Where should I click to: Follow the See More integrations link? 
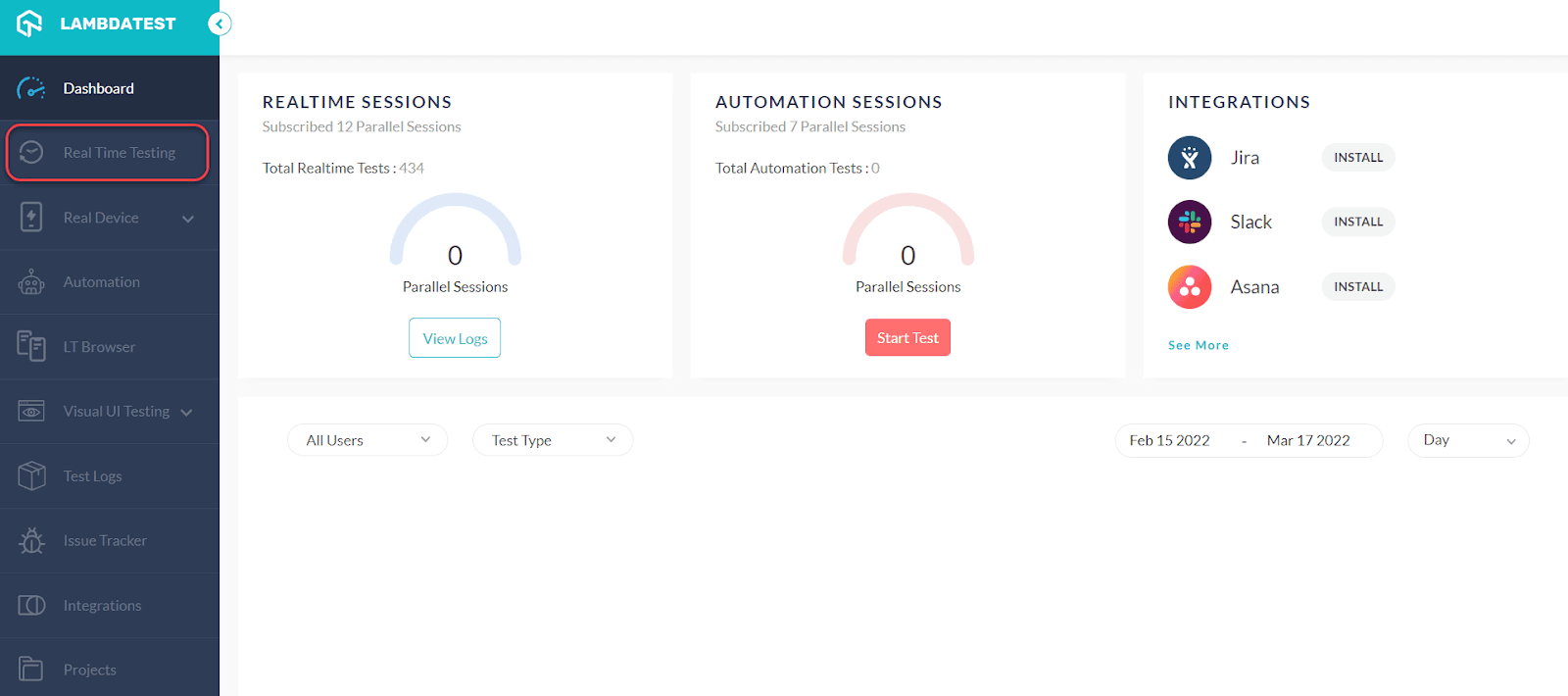pyautogui.click(x=1198, y=345)
